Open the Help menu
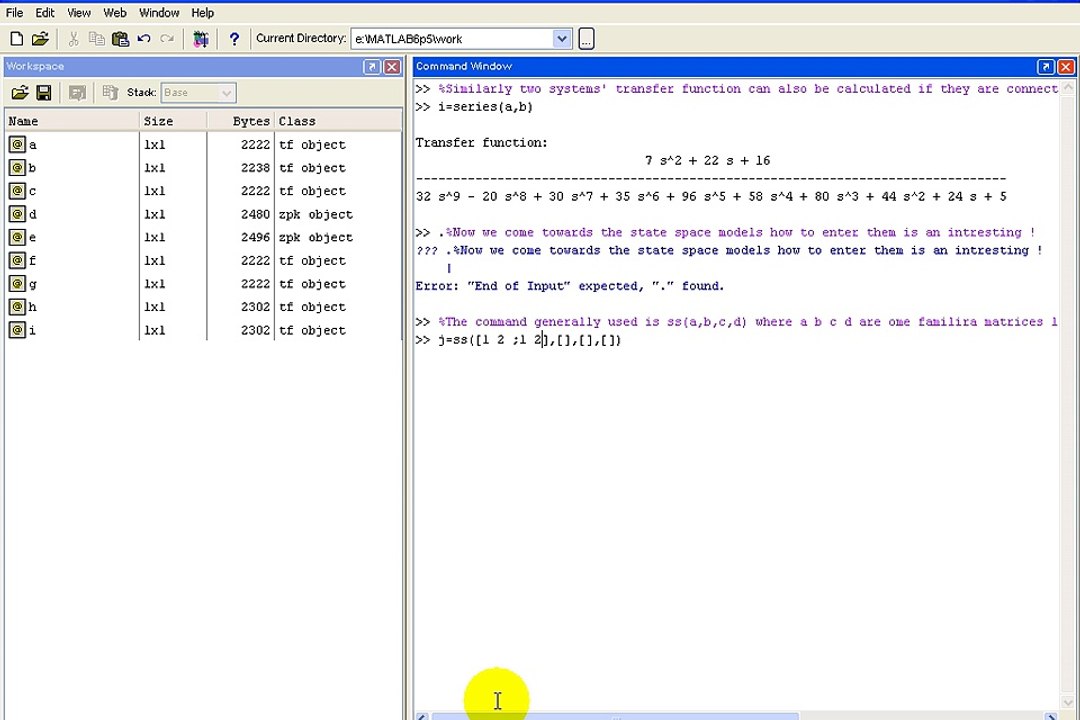1080x720 pixels. [x=202, y=12]
